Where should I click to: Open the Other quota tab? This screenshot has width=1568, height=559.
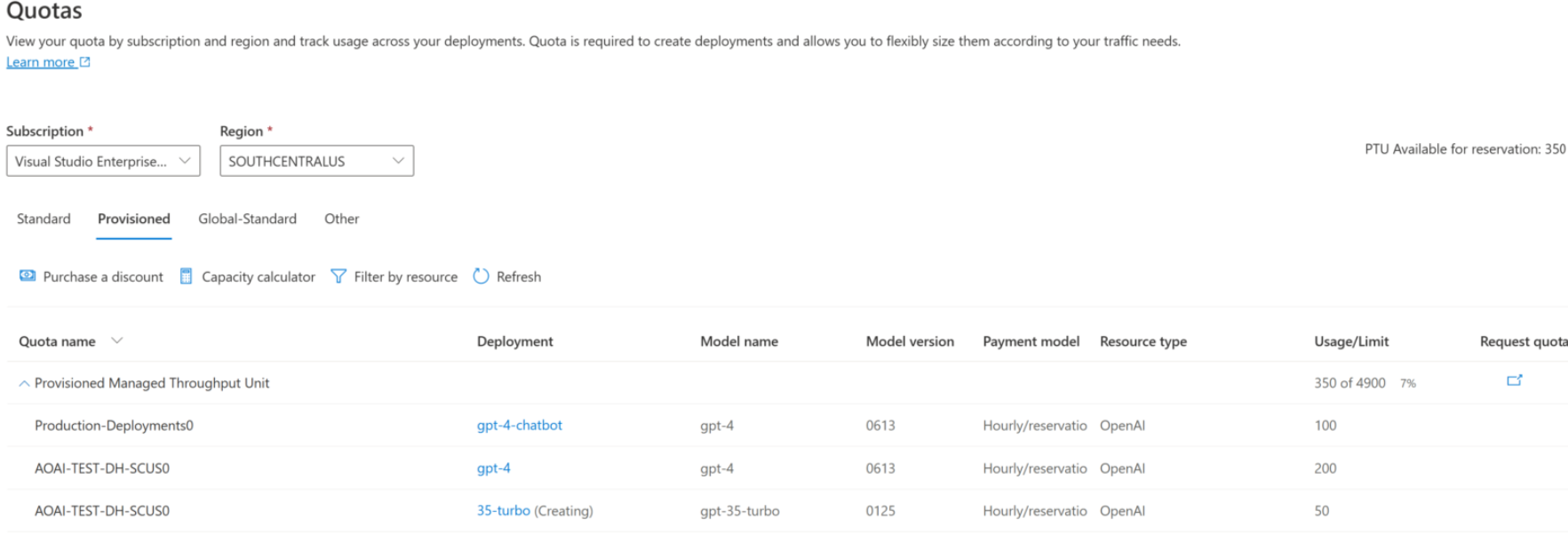click(341, 219)
